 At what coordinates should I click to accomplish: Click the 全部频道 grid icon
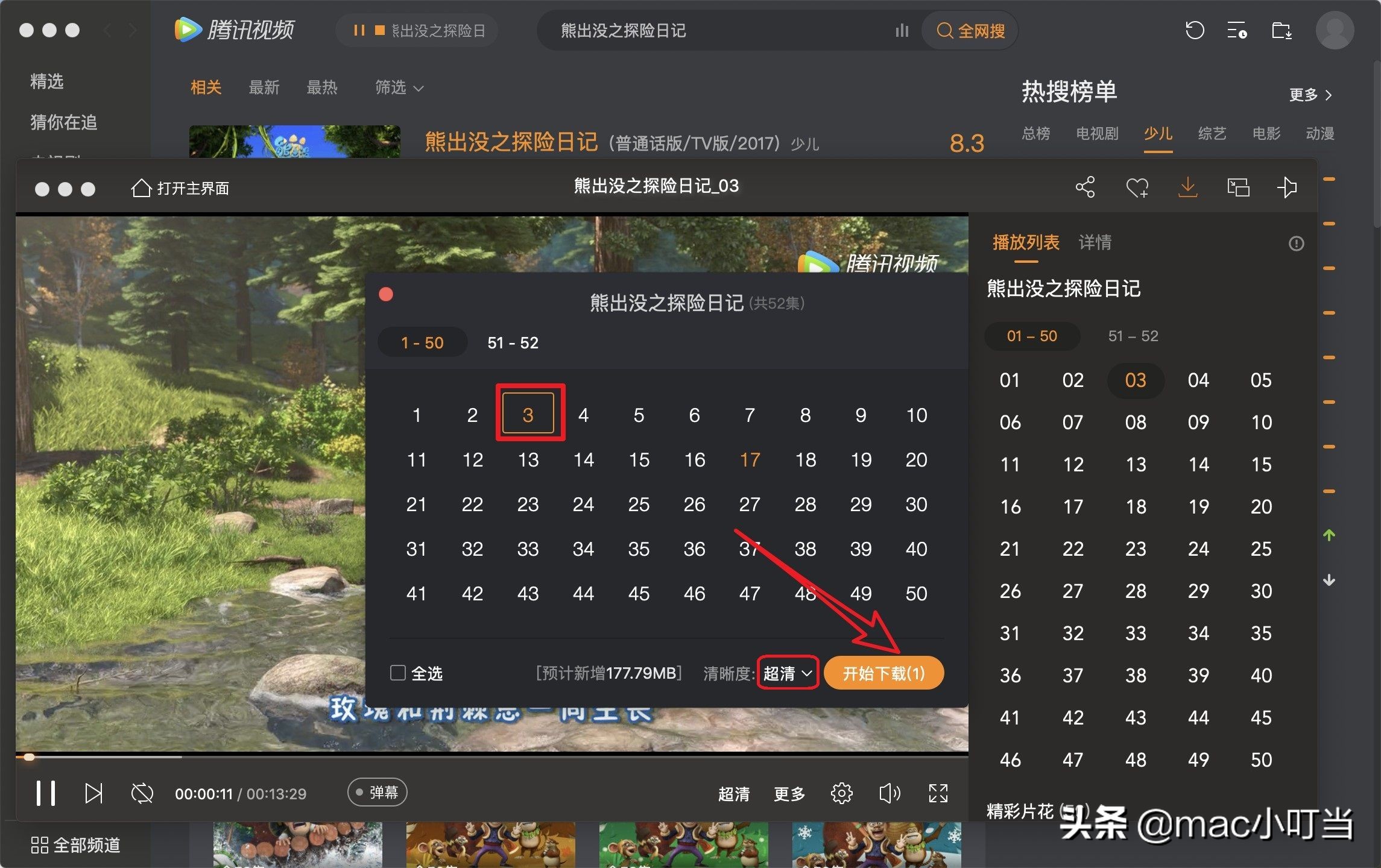39,845
